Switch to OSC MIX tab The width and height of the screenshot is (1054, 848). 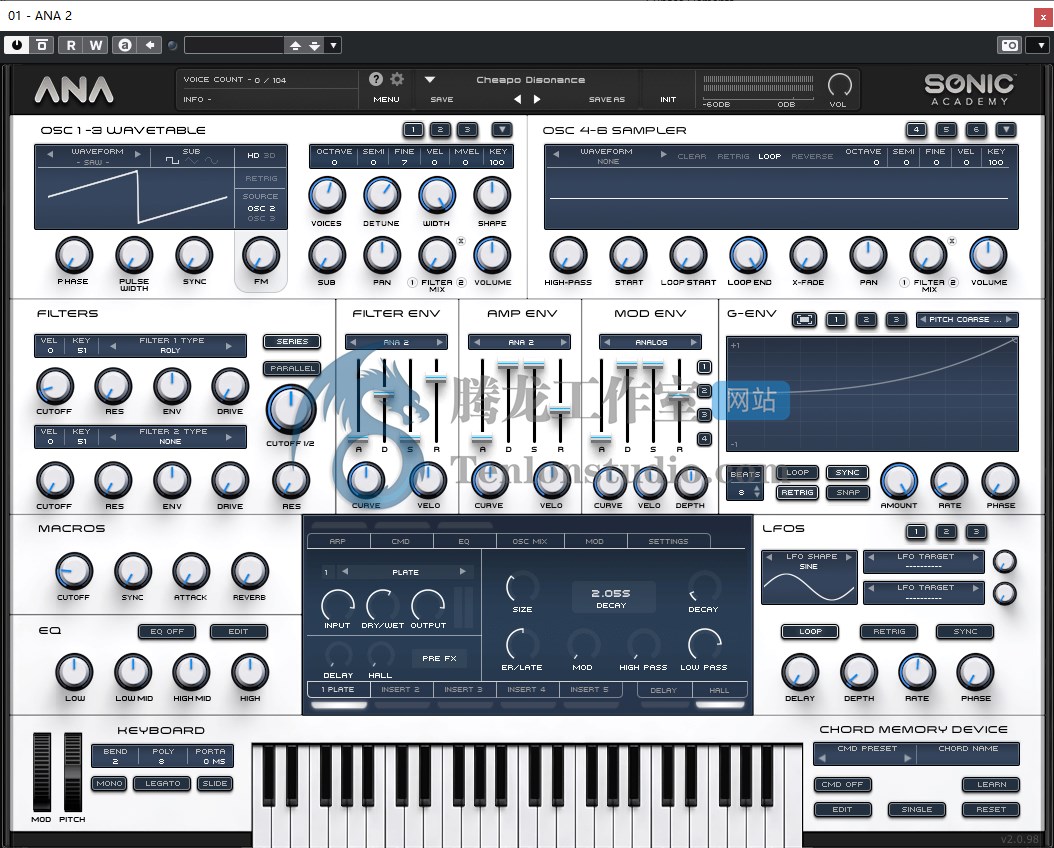(530, 541)
